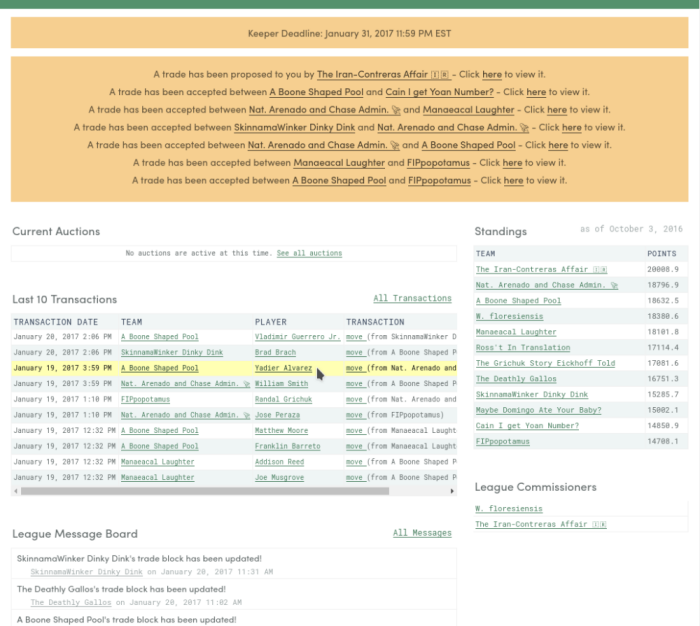Screen dimensions: 700x626
Task: Open FIPpopotamus in the Manaeacal Laughter trade notice
Action: coord(438,163)
